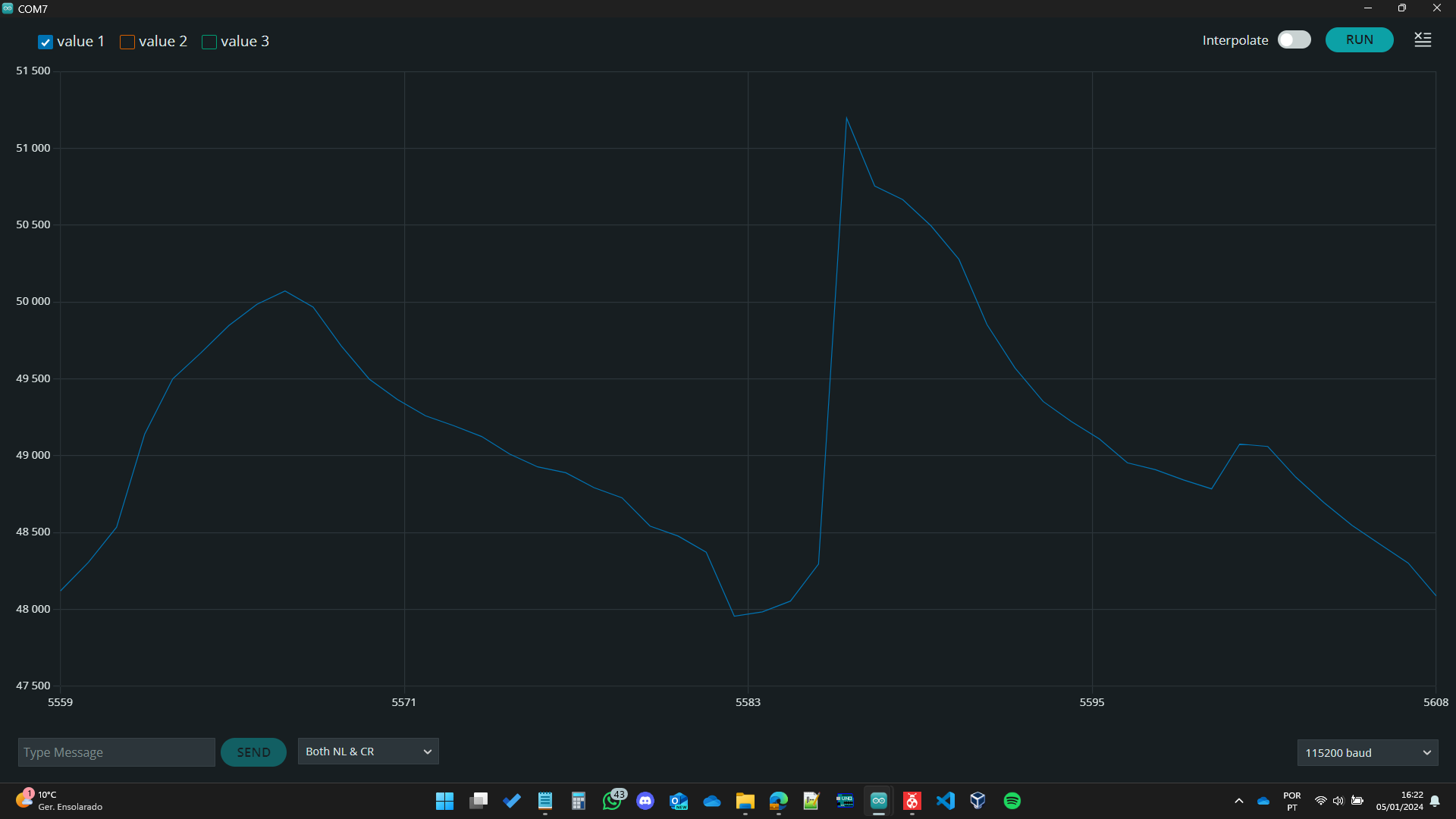Open Arduino IDE taskbar icon
This screenshot has width=1456, height=819.
click(878, 801)
